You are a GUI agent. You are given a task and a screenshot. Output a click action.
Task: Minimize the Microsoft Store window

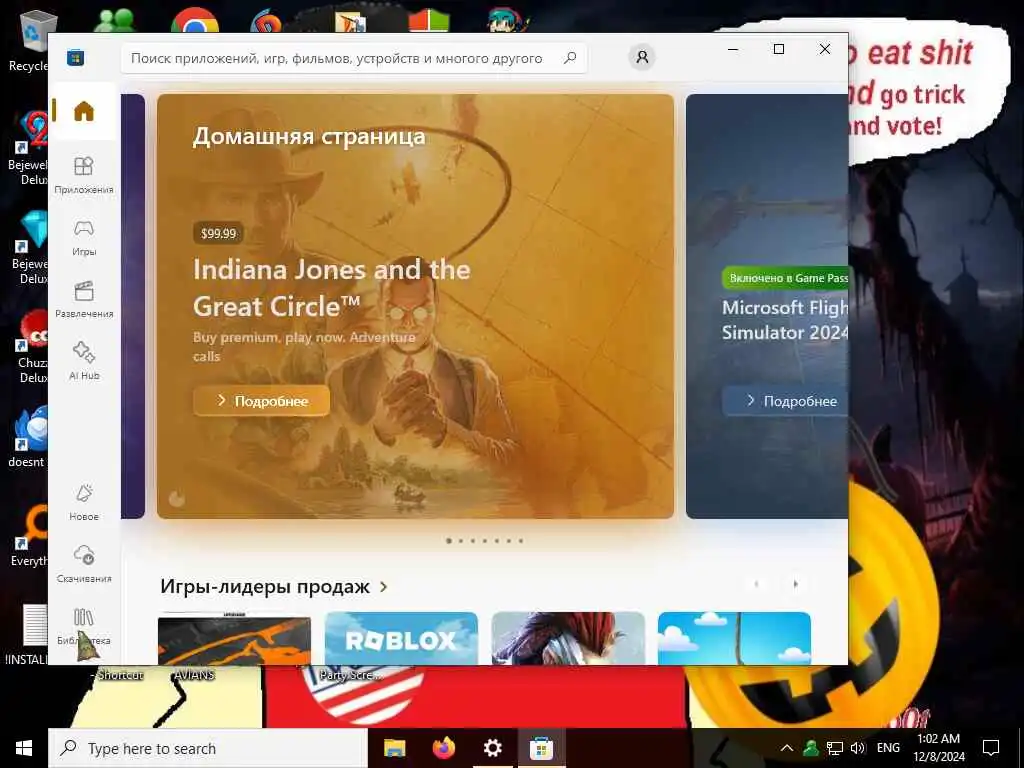(x=733, y=49)
